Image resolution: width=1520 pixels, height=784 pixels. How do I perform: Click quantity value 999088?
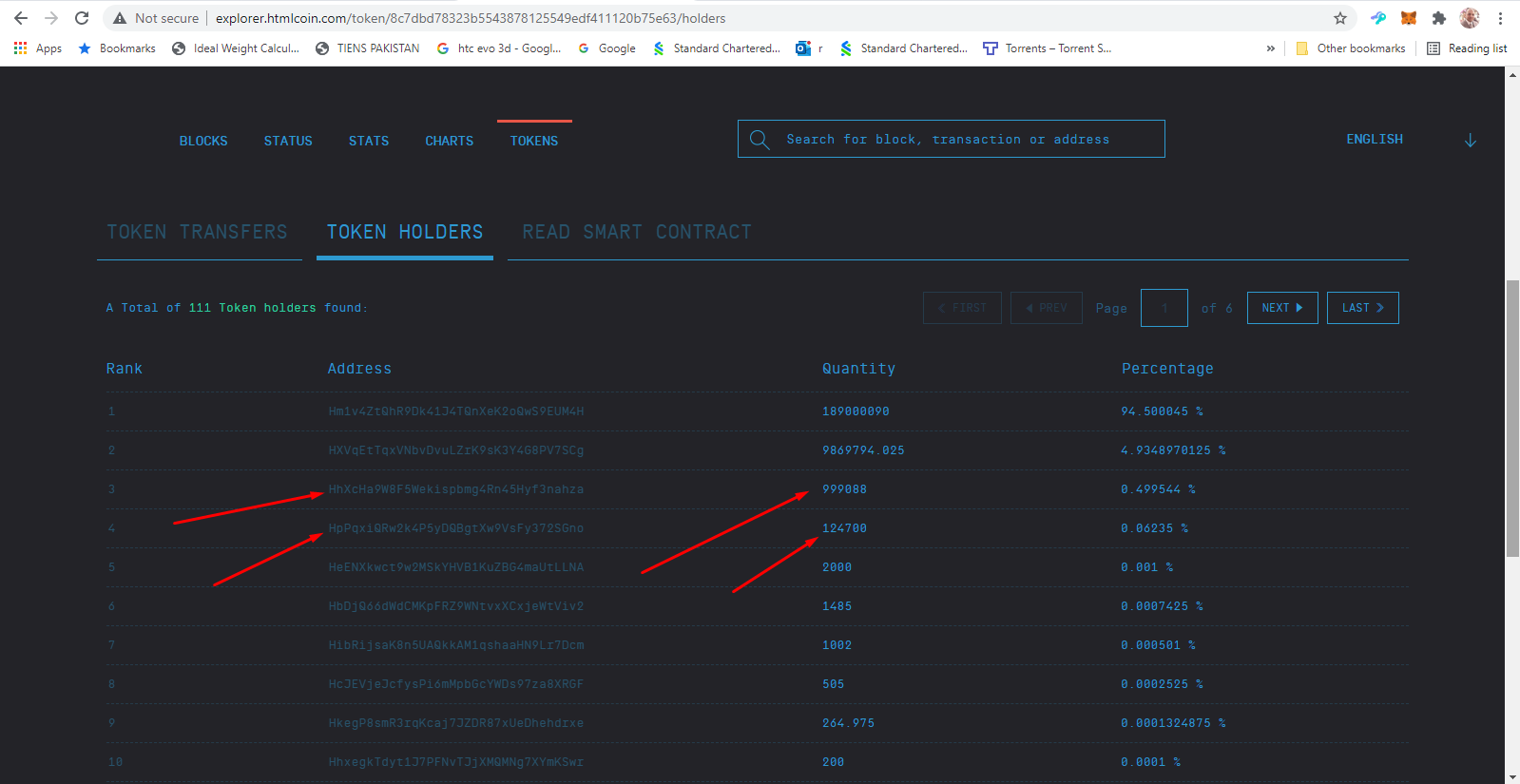[x=844, y=489]
